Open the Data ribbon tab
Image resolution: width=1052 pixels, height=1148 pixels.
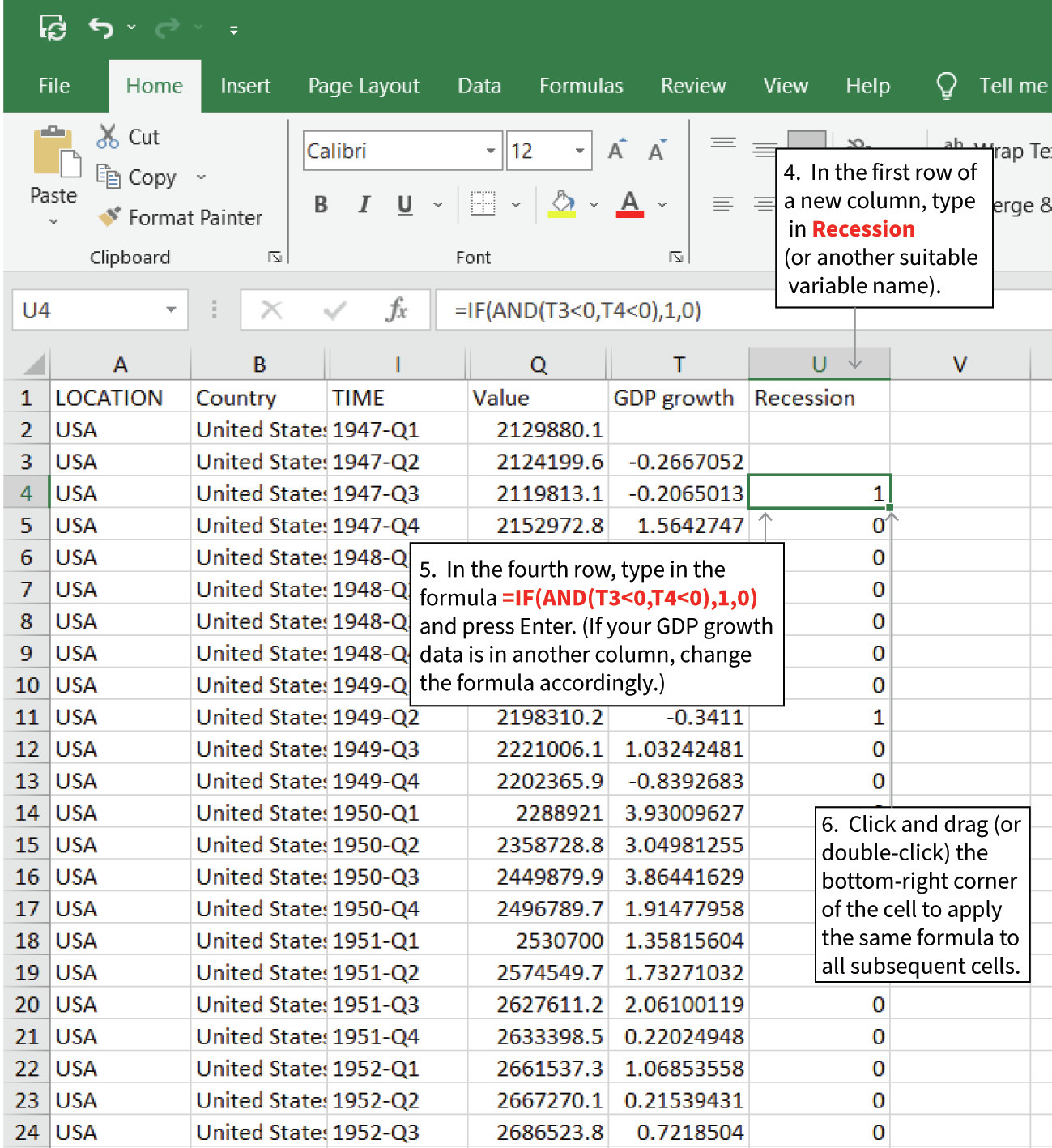point(479,85)
